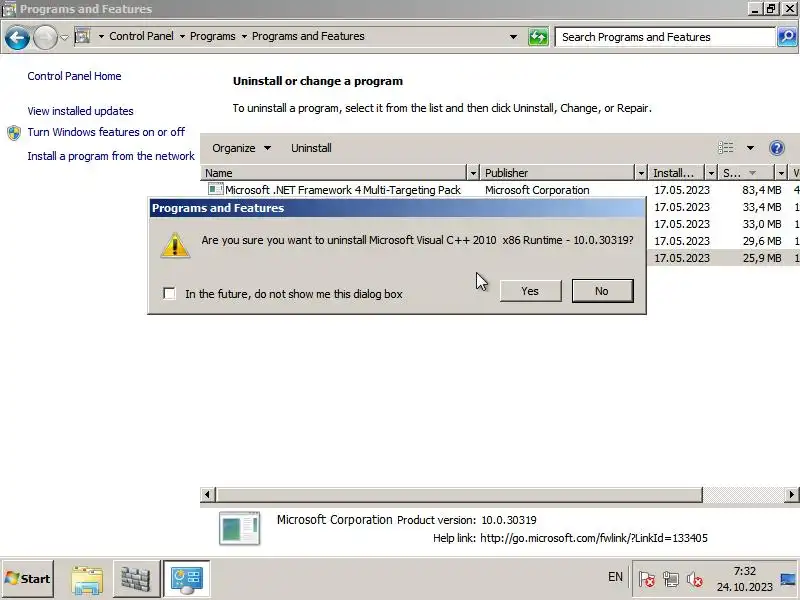Open Publisher column filter dropdown
The height and width of the screenshot is (600, 800).
click(x=641, y=173)
